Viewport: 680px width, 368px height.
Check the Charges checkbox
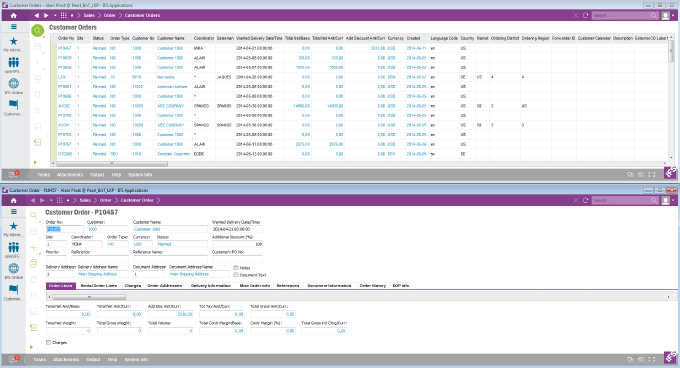pos(48,342)
